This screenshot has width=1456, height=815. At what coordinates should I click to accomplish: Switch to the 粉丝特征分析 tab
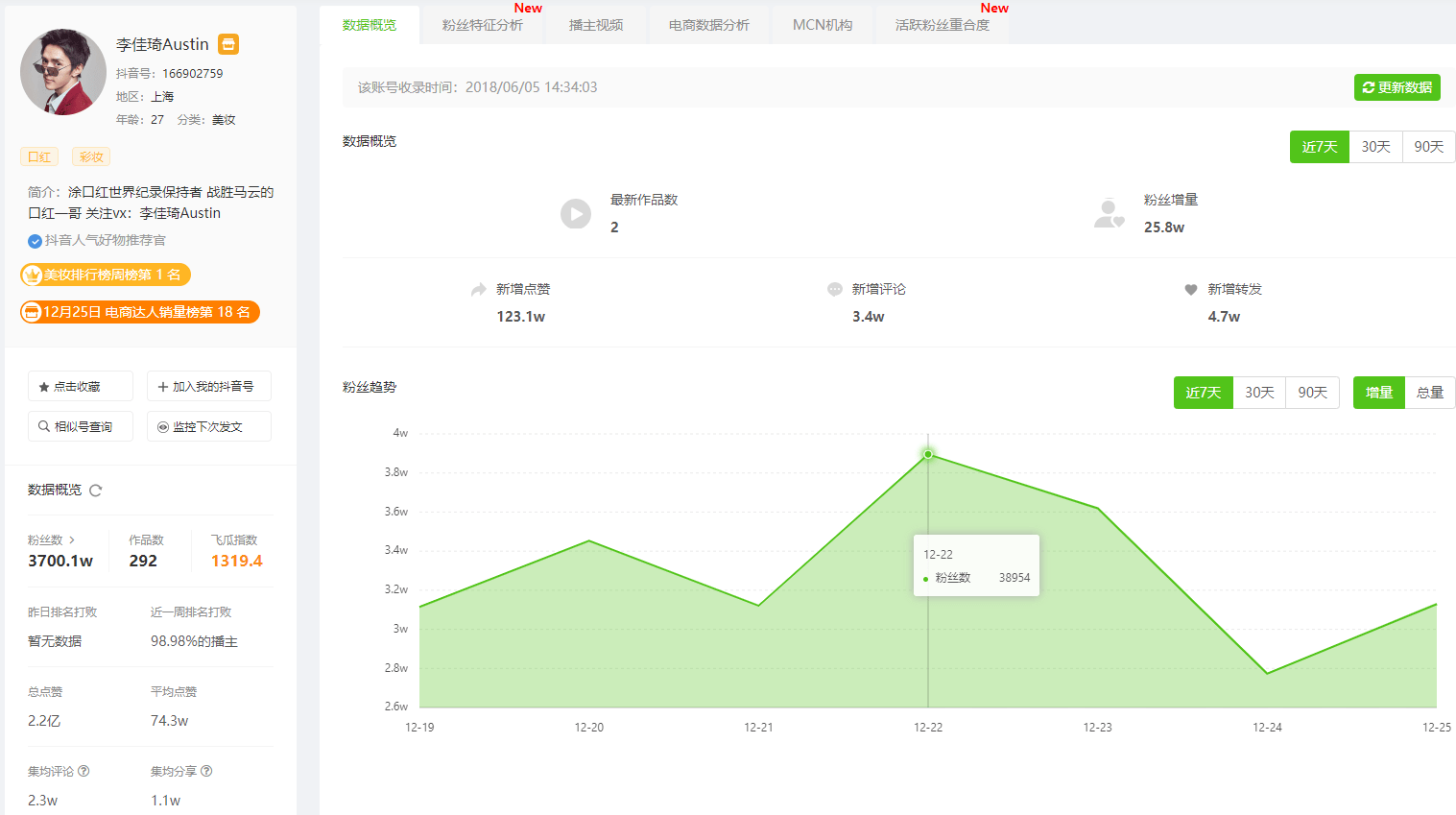pos(482,25)
